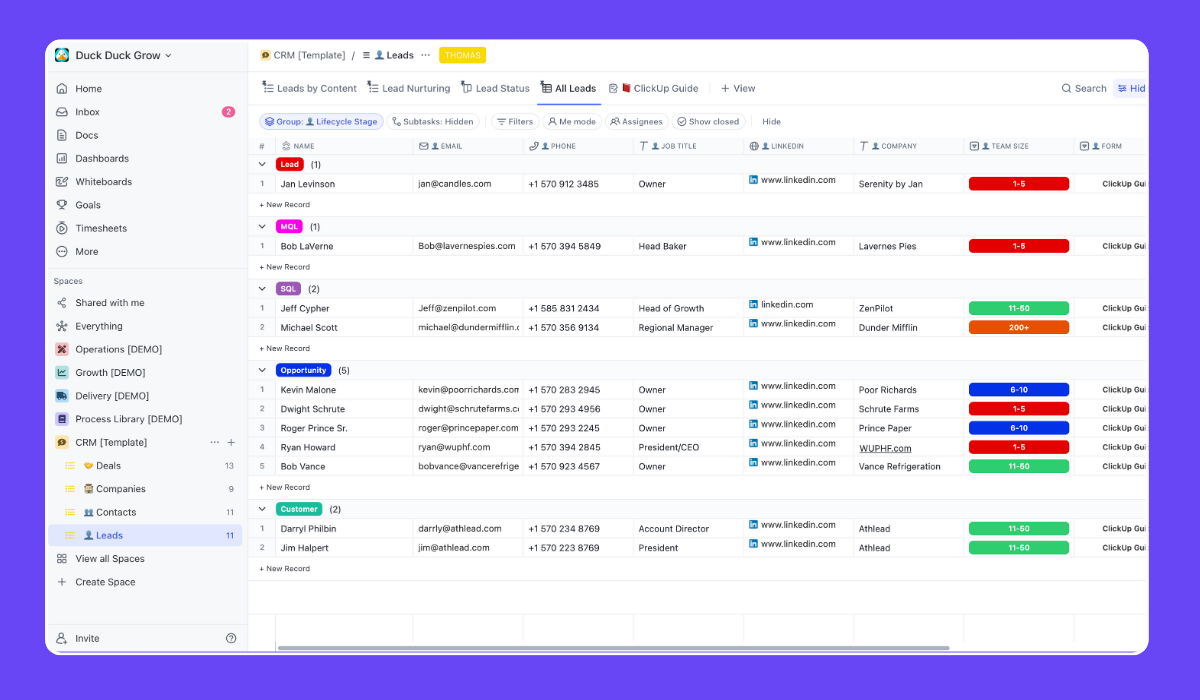Open Dashboards from the sidebar
Image resolution: width=1200 pixels, height=700 pixels.
98,158
